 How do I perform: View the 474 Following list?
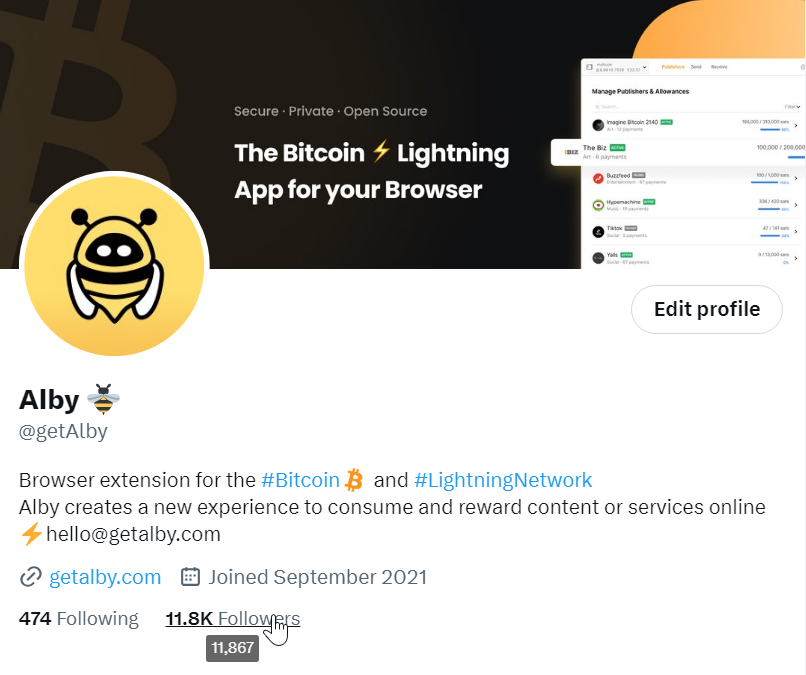coord(79,618)
